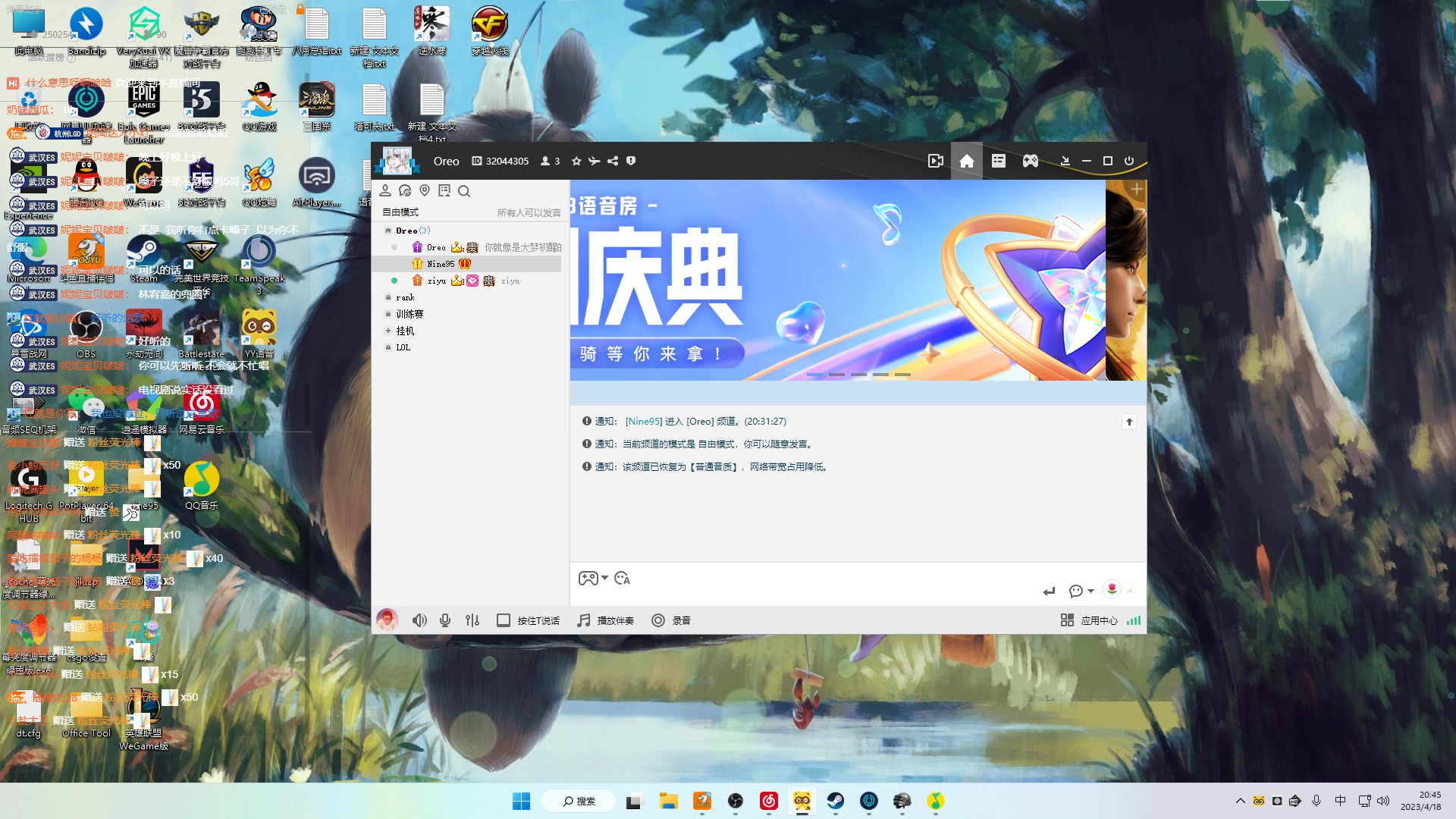Toggle the microphone icon in bottom bar
The height and width of the screenshot is (819, 1456).
click(445, 620)
